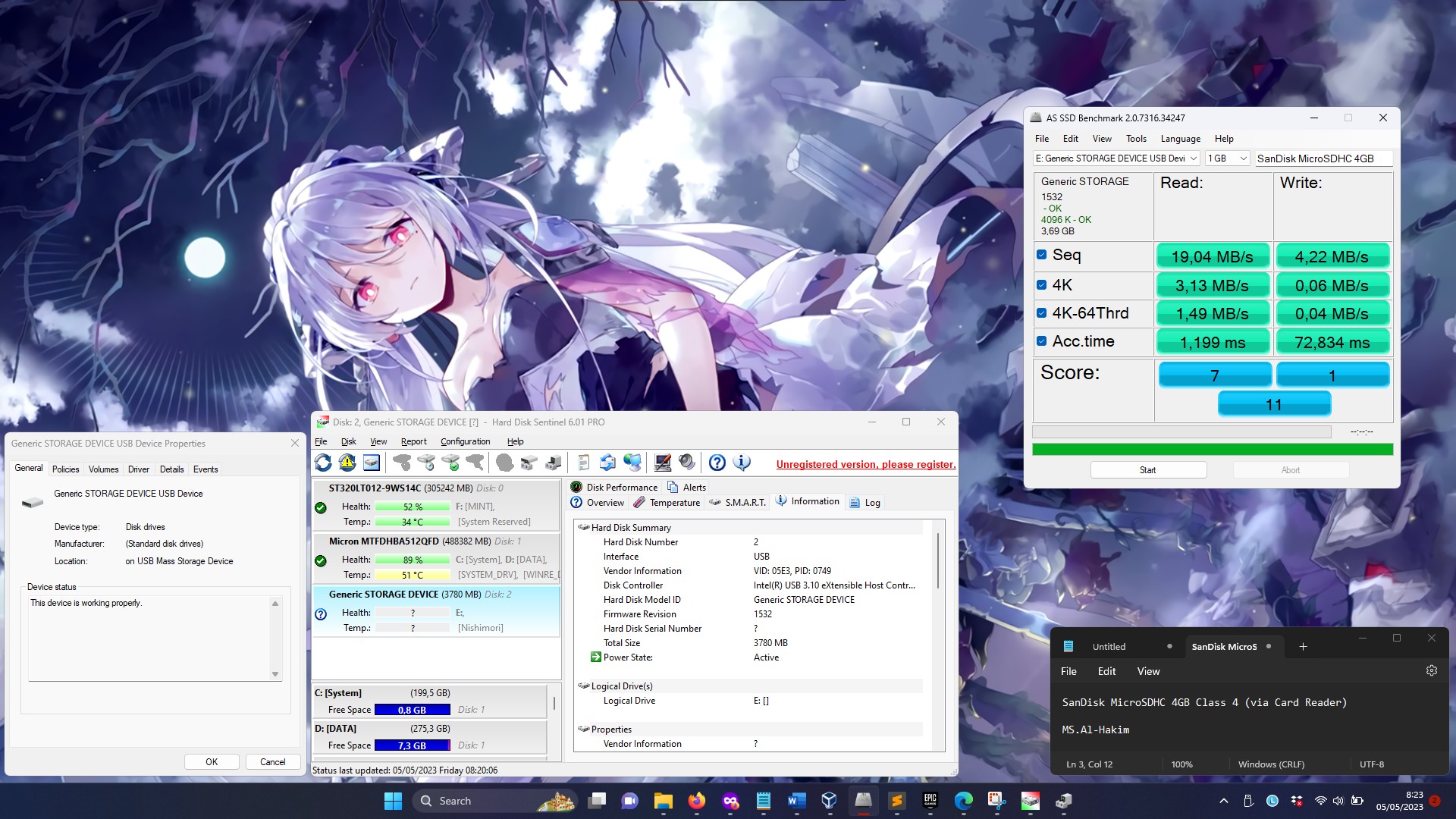Switch to the Temperature tab
This screenshot has width=1456, height=819.
(x=667, y=502)
